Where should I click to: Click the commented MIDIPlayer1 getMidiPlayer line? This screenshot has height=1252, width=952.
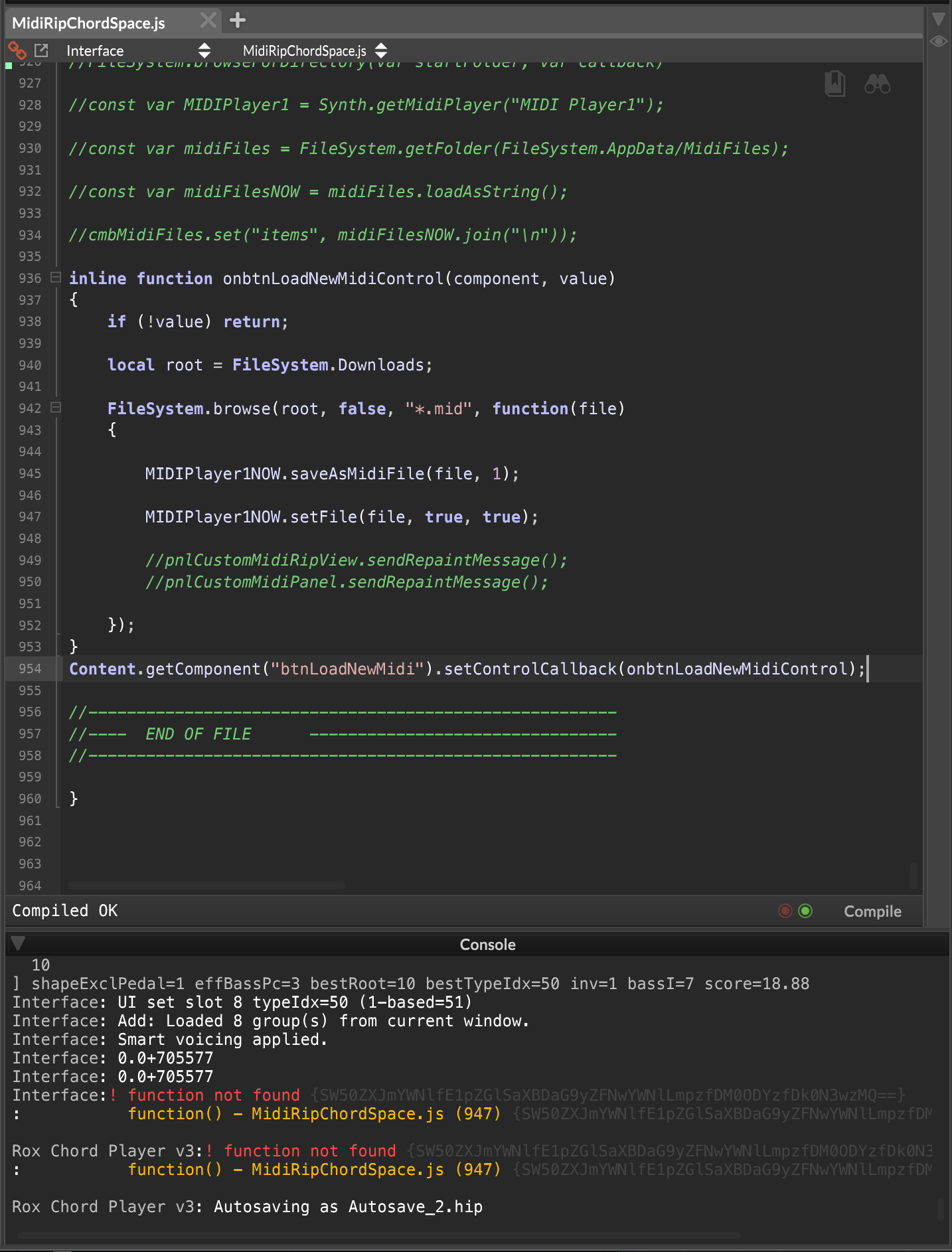pos(366,105)
